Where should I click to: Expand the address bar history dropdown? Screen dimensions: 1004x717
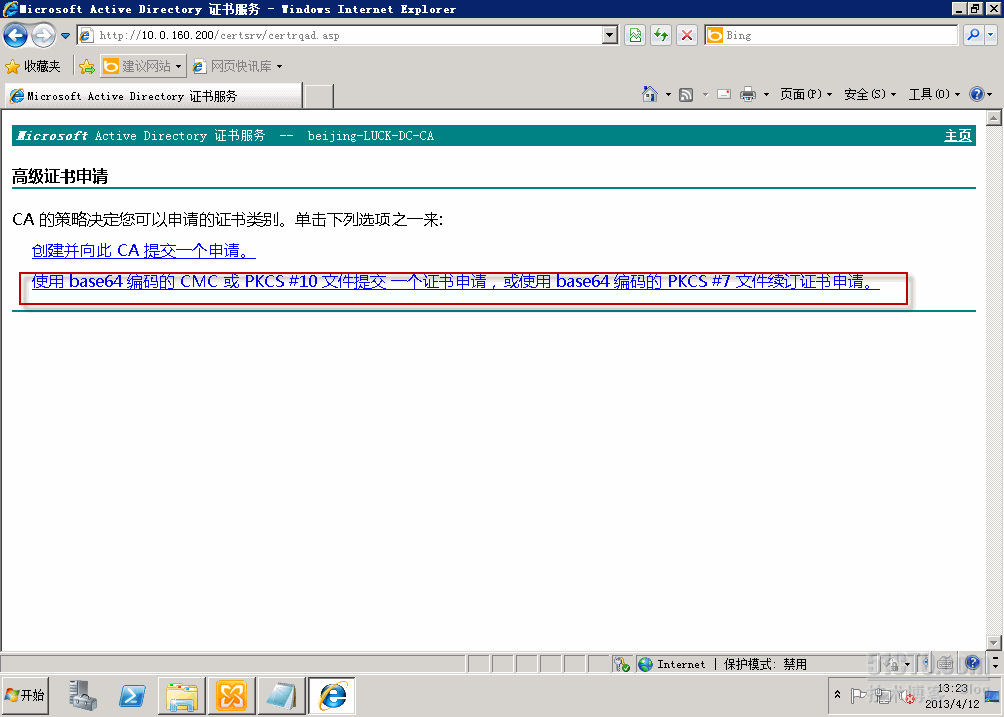click(x=610, y=35)
